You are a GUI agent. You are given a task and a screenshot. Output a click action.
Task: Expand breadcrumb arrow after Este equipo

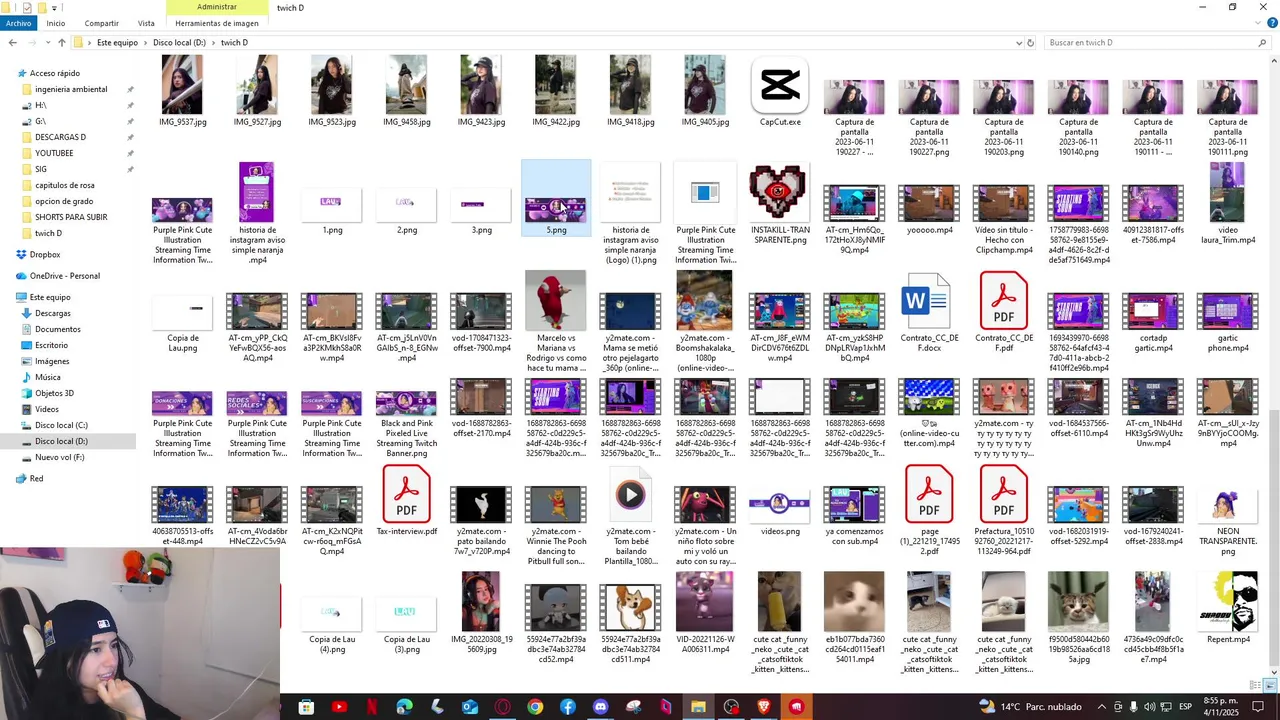(145, 43)
